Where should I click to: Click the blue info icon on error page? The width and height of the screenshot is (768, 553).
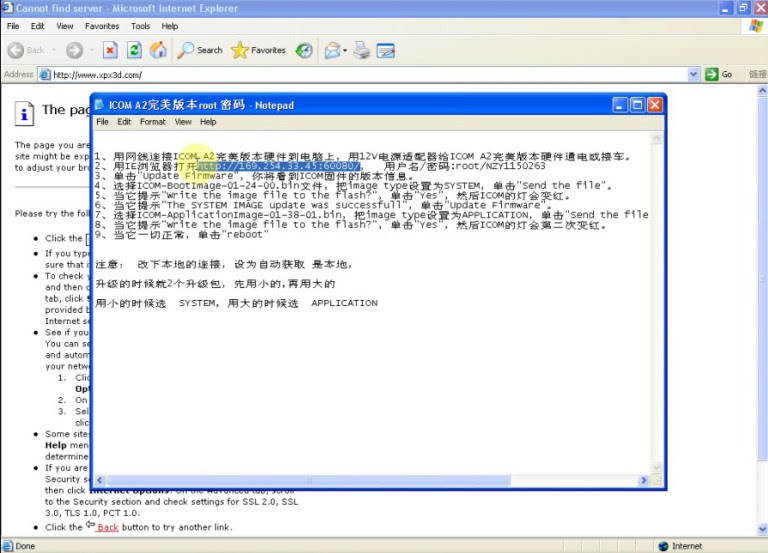24,114
